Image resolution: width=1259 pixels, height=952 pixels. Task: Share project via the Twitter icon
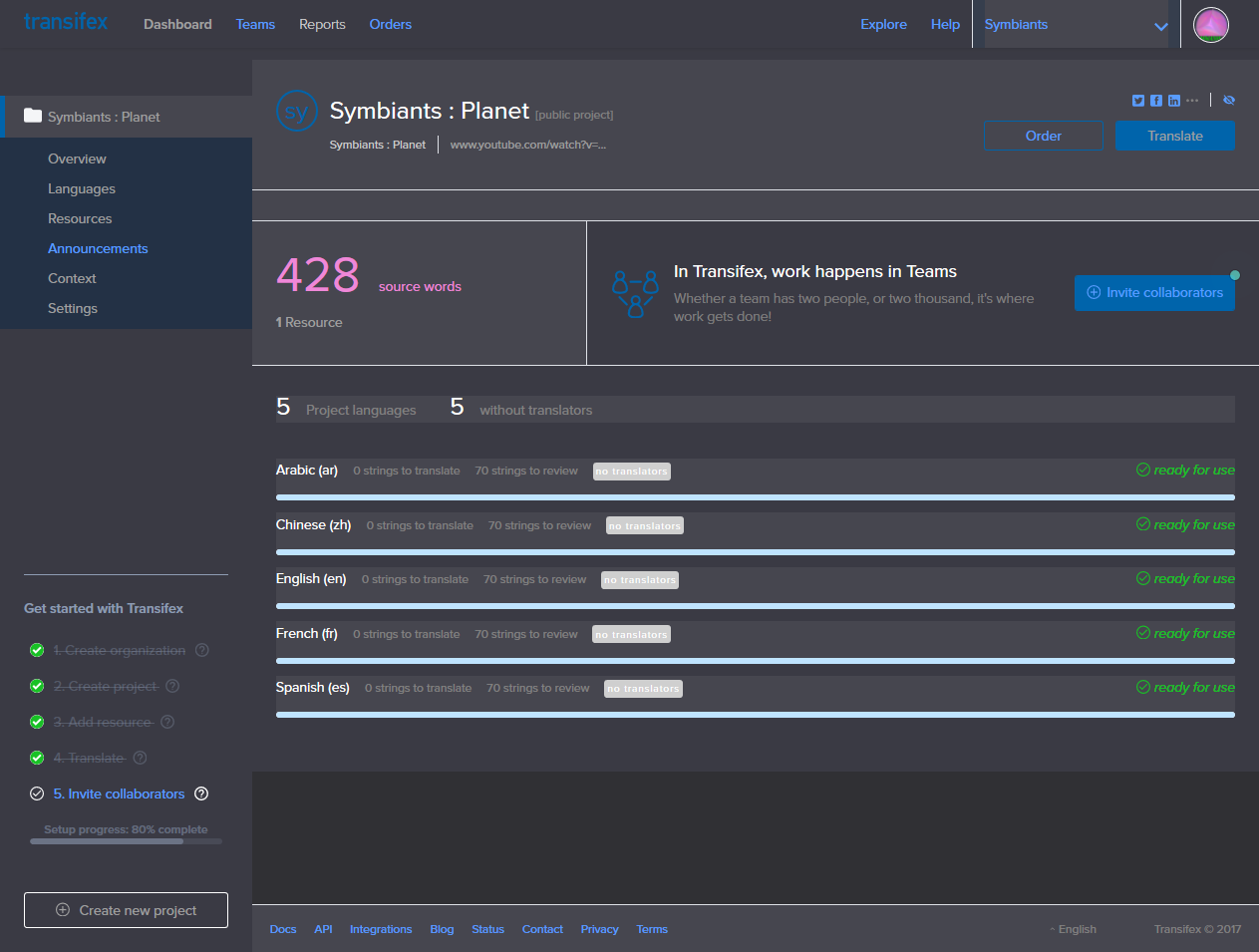pos(1137,101)
